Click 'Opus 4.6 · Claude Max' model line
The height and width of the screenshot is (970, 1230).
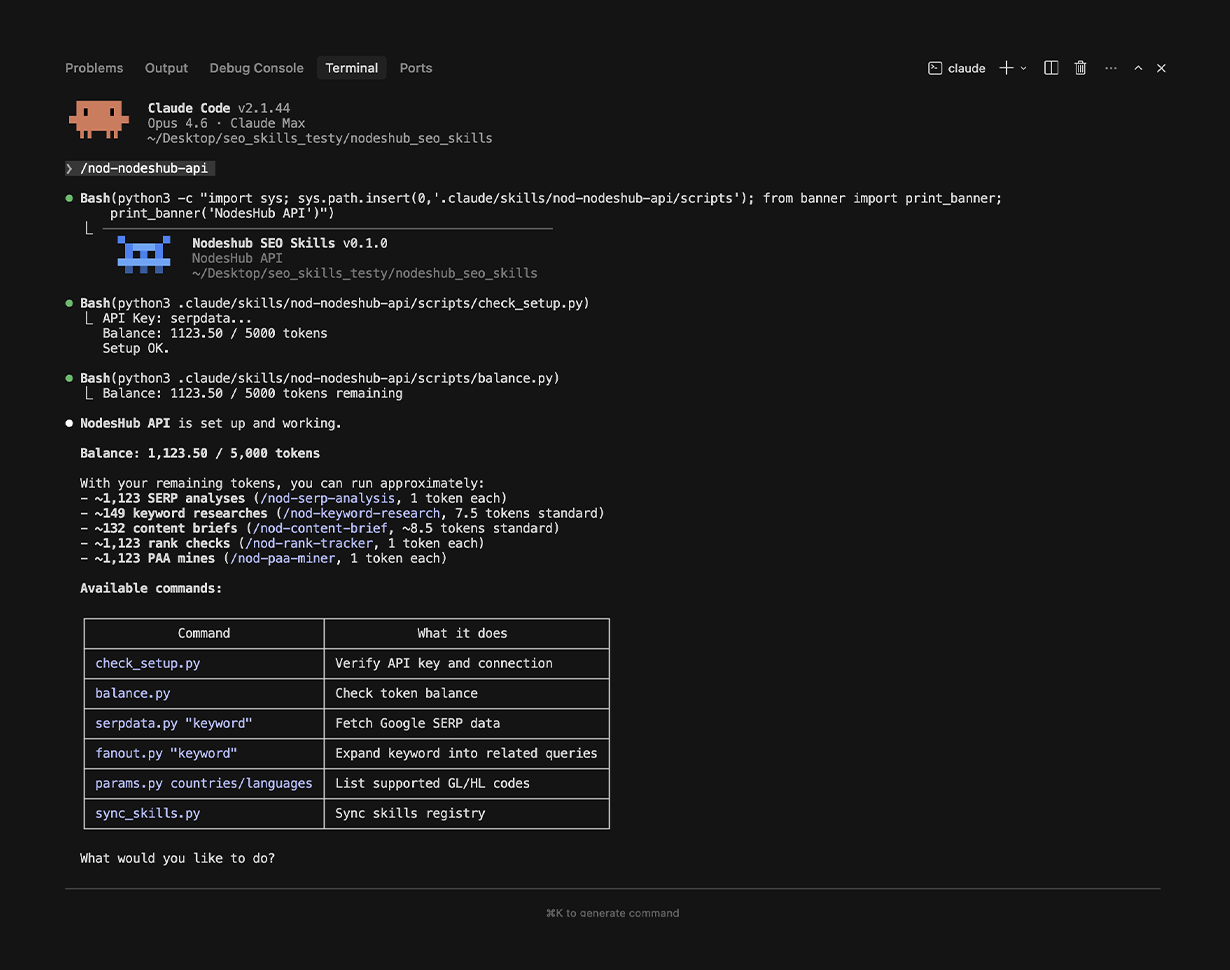pos(226,123)
